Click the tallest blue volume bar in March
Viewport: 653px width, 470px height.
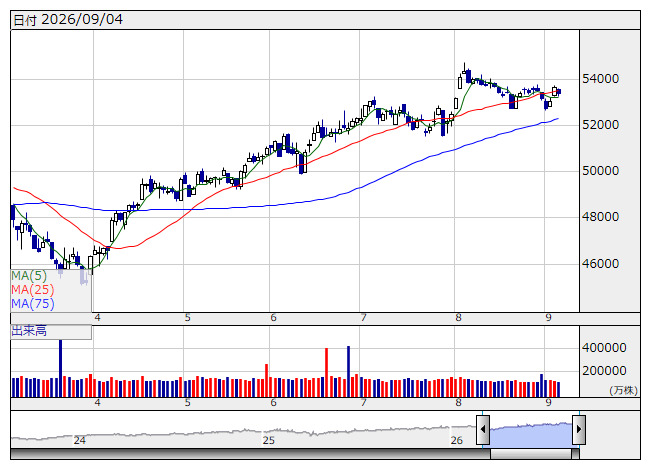point(60,368)
